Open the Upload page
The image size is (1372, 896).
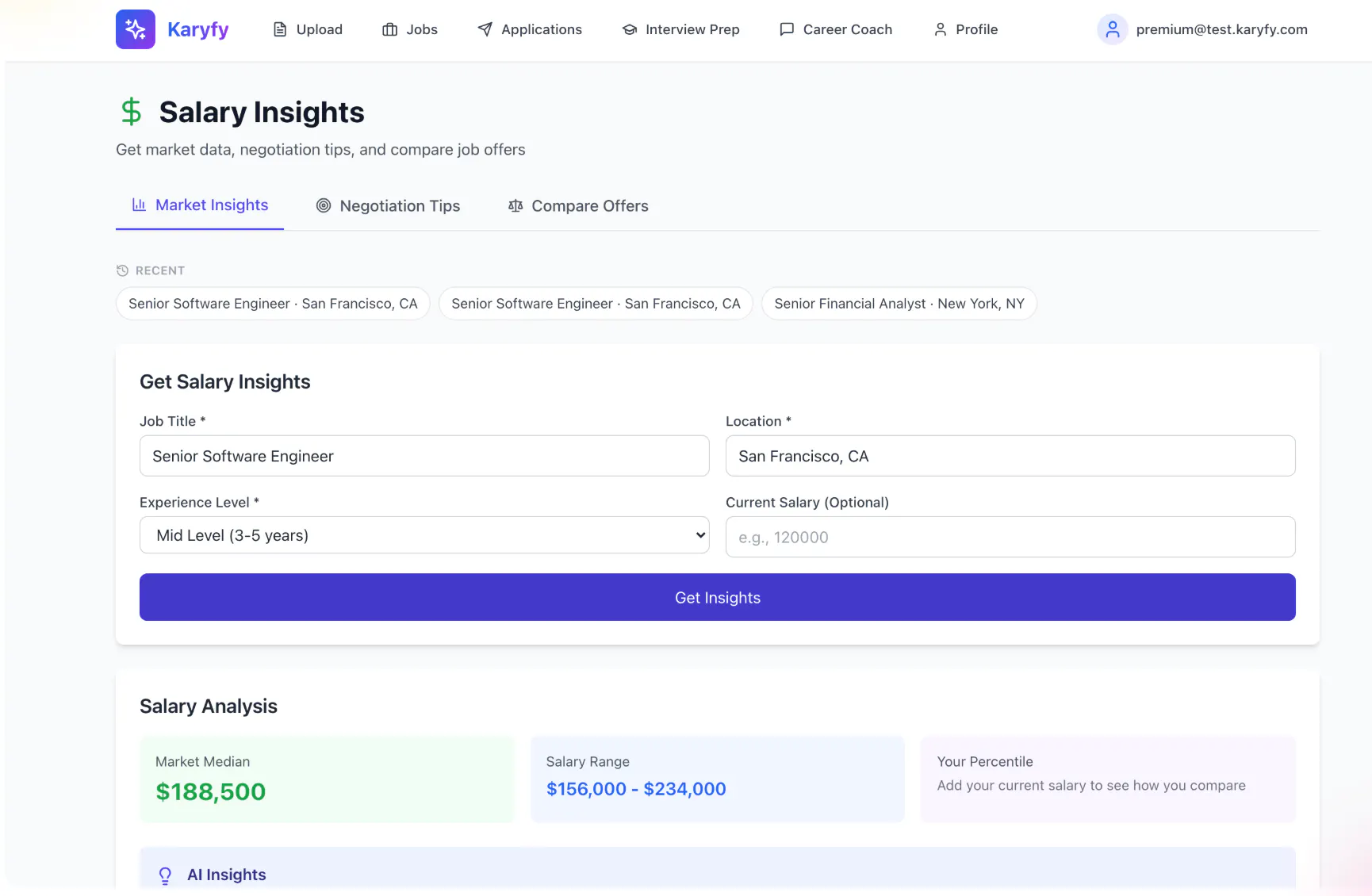click(309, 29)
